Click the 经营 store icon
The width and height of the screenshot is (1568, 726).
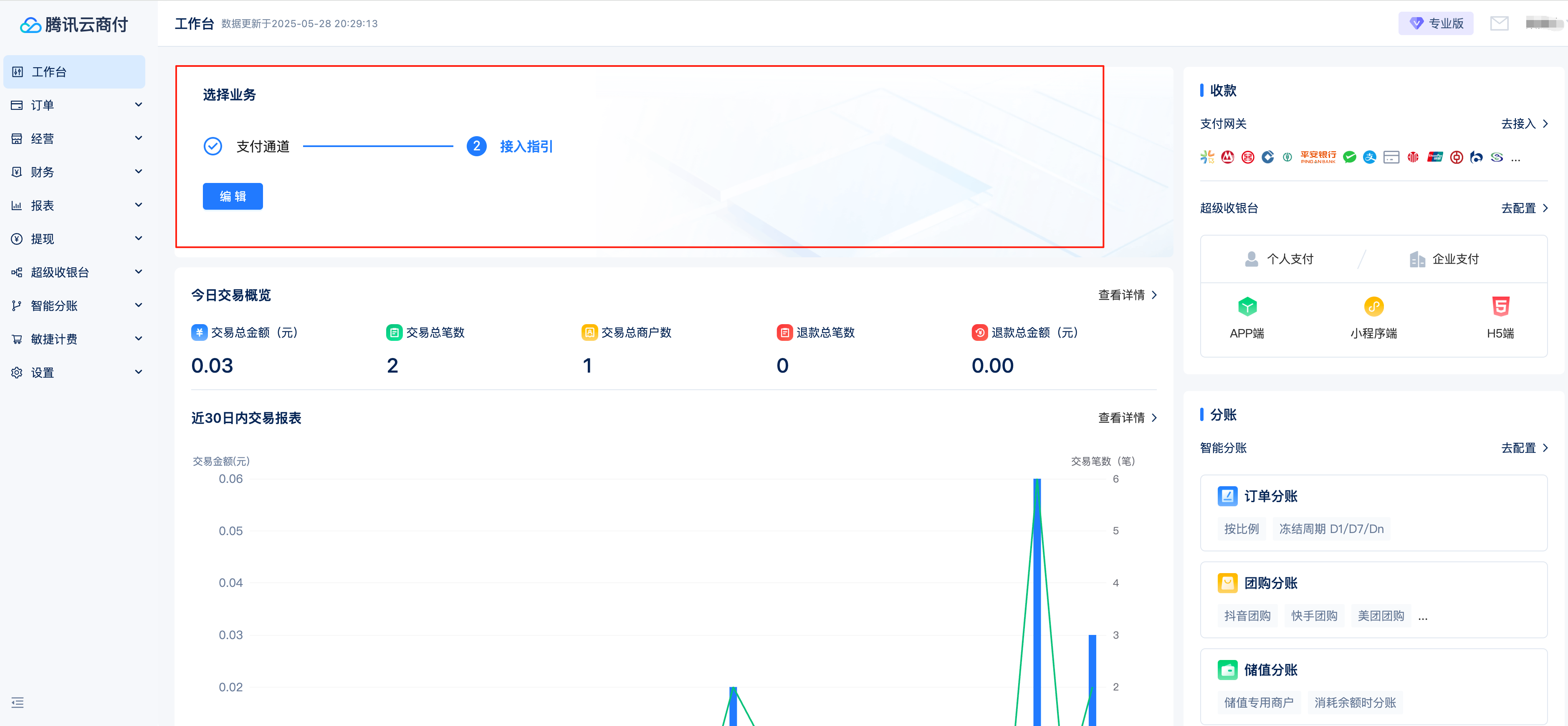pos(17,139)
